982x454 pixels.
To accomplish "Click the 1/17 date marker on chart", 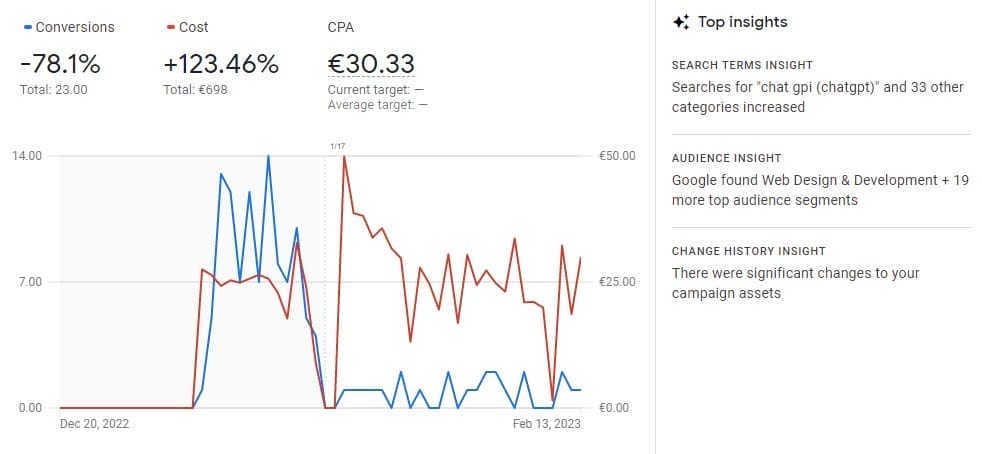I will click(x=337, y=146).
